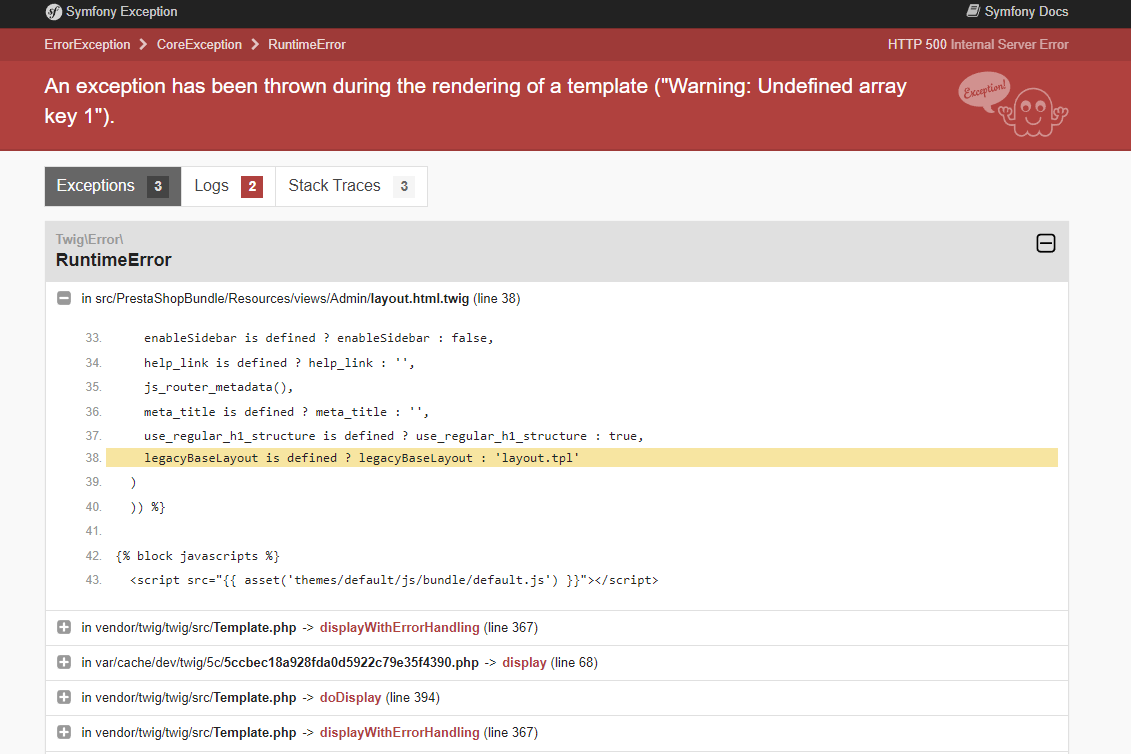Collapse the RuntimeError exception panel
The width and height of the screenshot is (1131, 754).
1045,243
